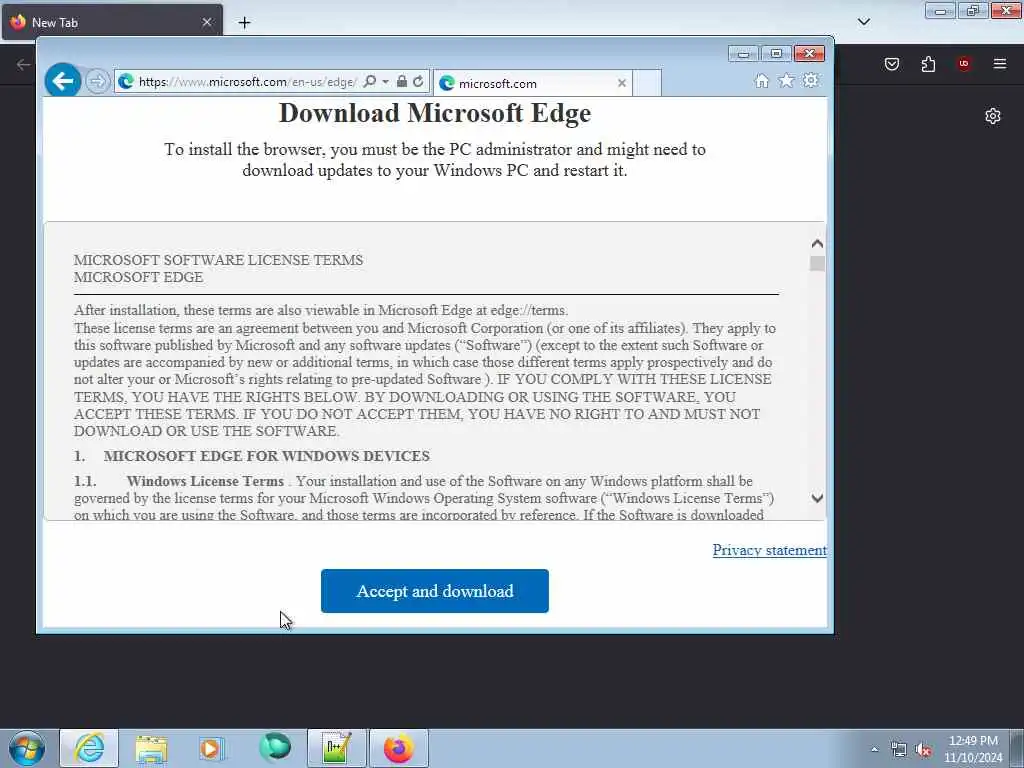Click the search magnifier in IE address bar
This screenshot has width=1024, height=768.
click(x=370, y=82)
